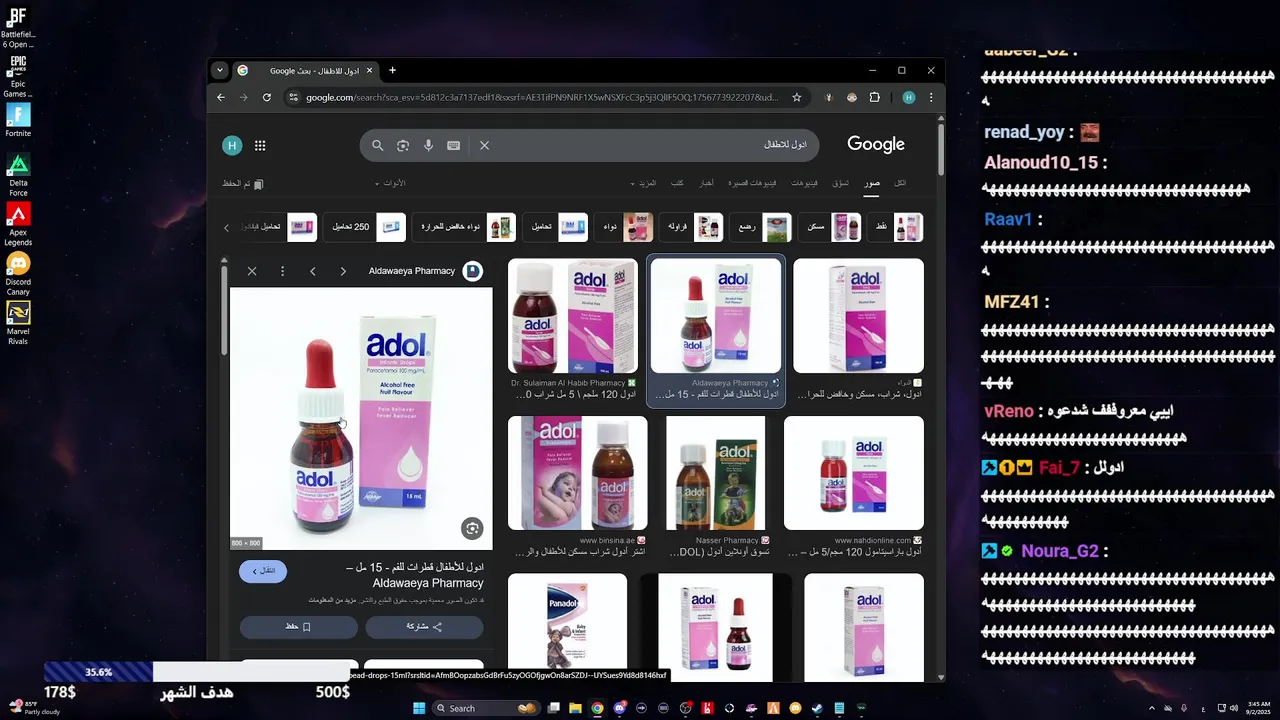Open the tab search dropdown in Chrome
This screenshot has height=720, width=1280.
point(219,70)
